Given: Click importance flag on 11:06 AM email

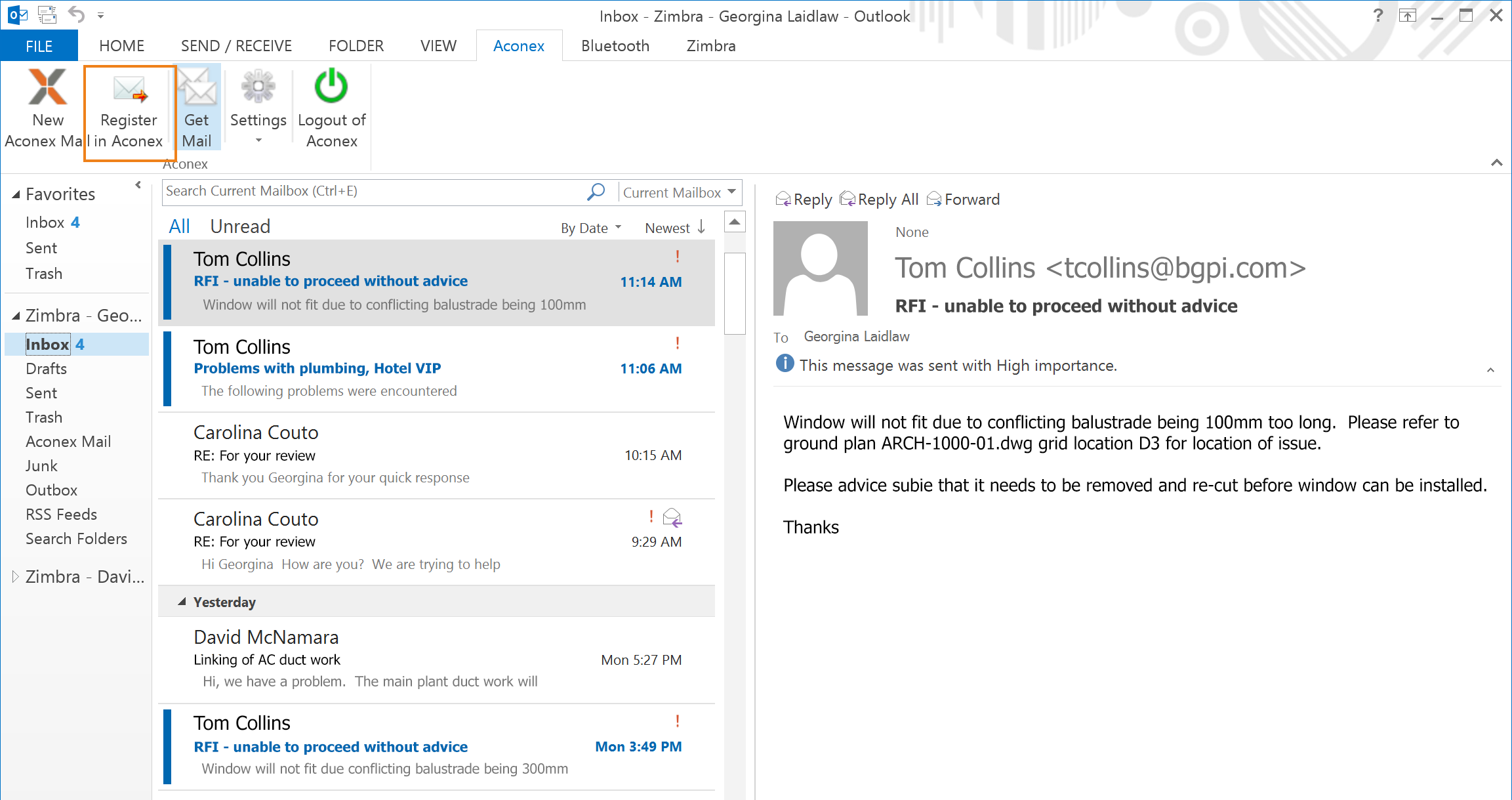Looking at the screenshot, I should [678, 343].
